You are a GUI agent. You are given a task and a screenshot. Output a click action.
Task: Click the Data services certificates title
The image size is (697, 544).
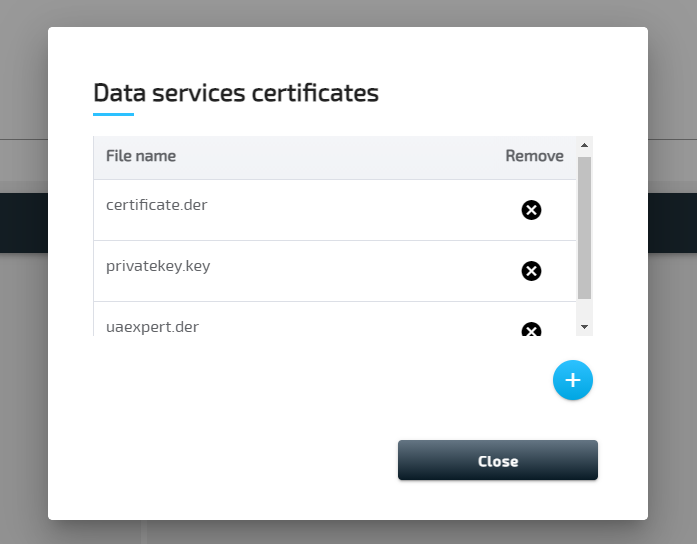[236, 93]
